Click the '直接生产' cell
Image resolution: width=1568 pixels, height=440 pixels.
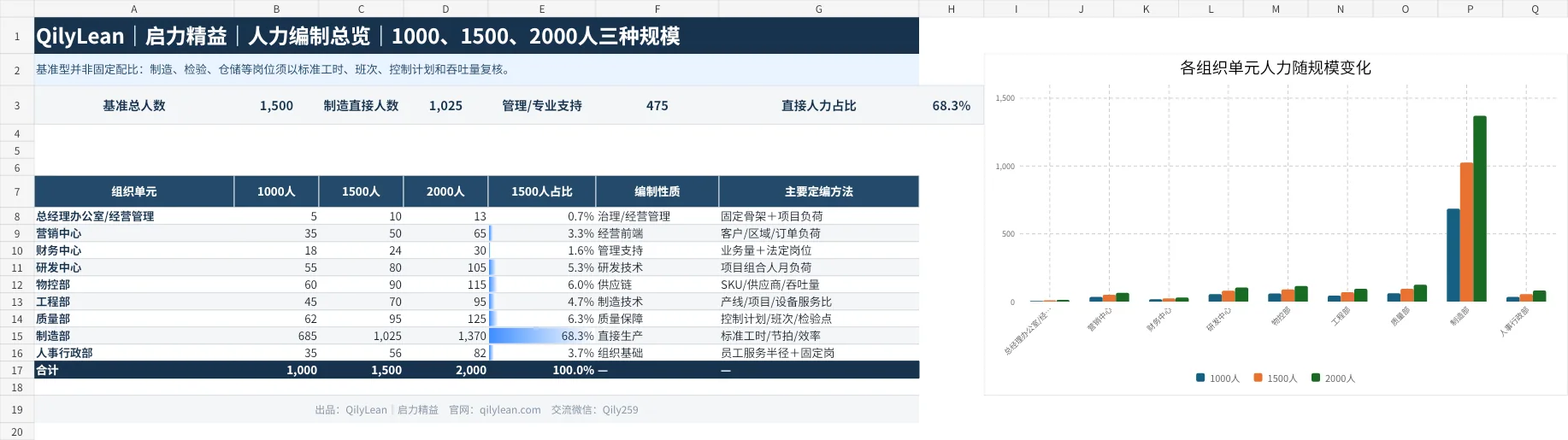point(657,336)
